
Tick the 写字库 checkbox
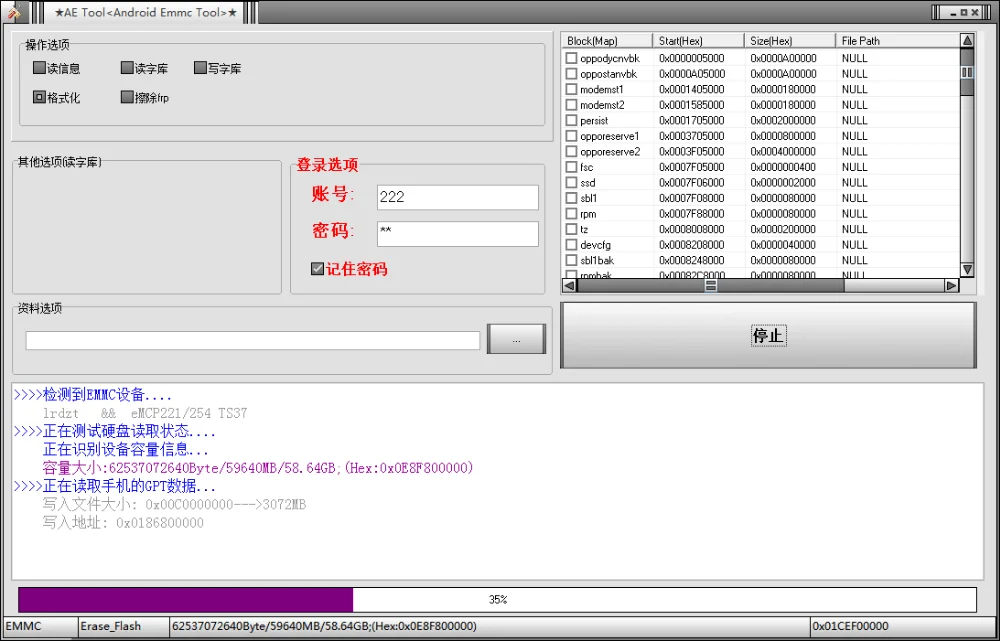coord(200,68)
